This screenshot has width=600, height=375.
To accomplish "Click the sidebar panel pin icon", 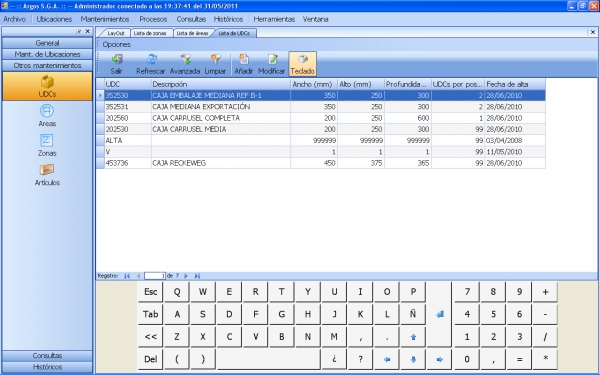I will point(79,31).
